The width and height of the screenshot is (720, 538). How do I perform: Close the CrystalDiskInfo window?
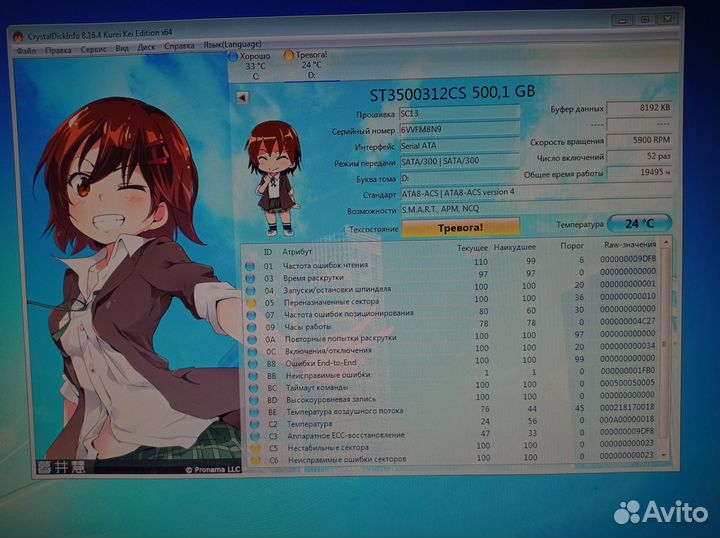pyautogui.click(x=667, y=19)
